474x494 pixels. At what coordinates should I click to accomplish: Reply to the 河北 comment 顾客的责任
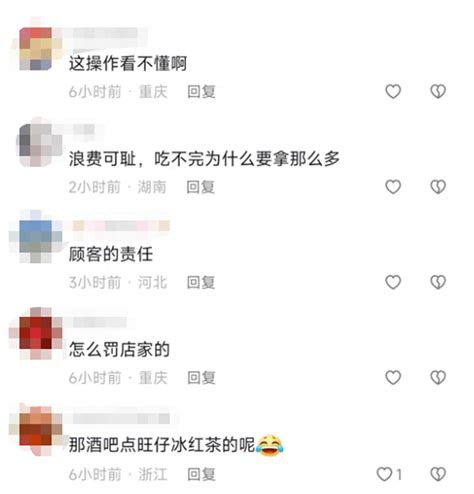click(x=201, y=283)
